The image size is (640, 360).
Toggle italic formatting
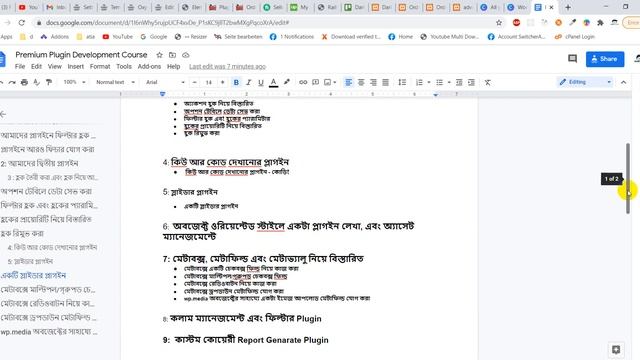248,82
